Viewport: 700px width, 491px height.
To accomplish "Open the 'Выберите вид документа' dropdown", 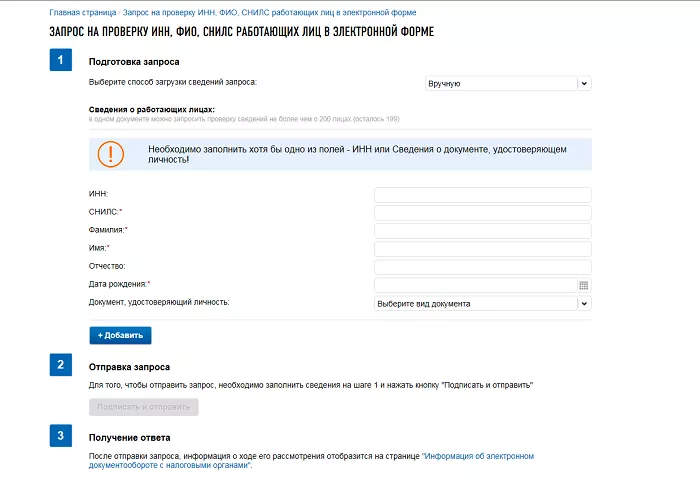I will pos(475,303).
